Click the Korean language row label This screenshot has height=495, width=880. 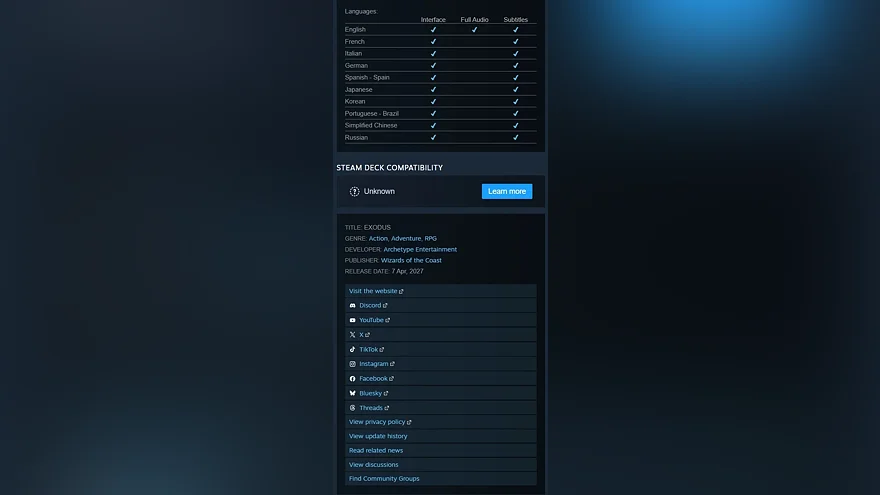tap(355, 102)
